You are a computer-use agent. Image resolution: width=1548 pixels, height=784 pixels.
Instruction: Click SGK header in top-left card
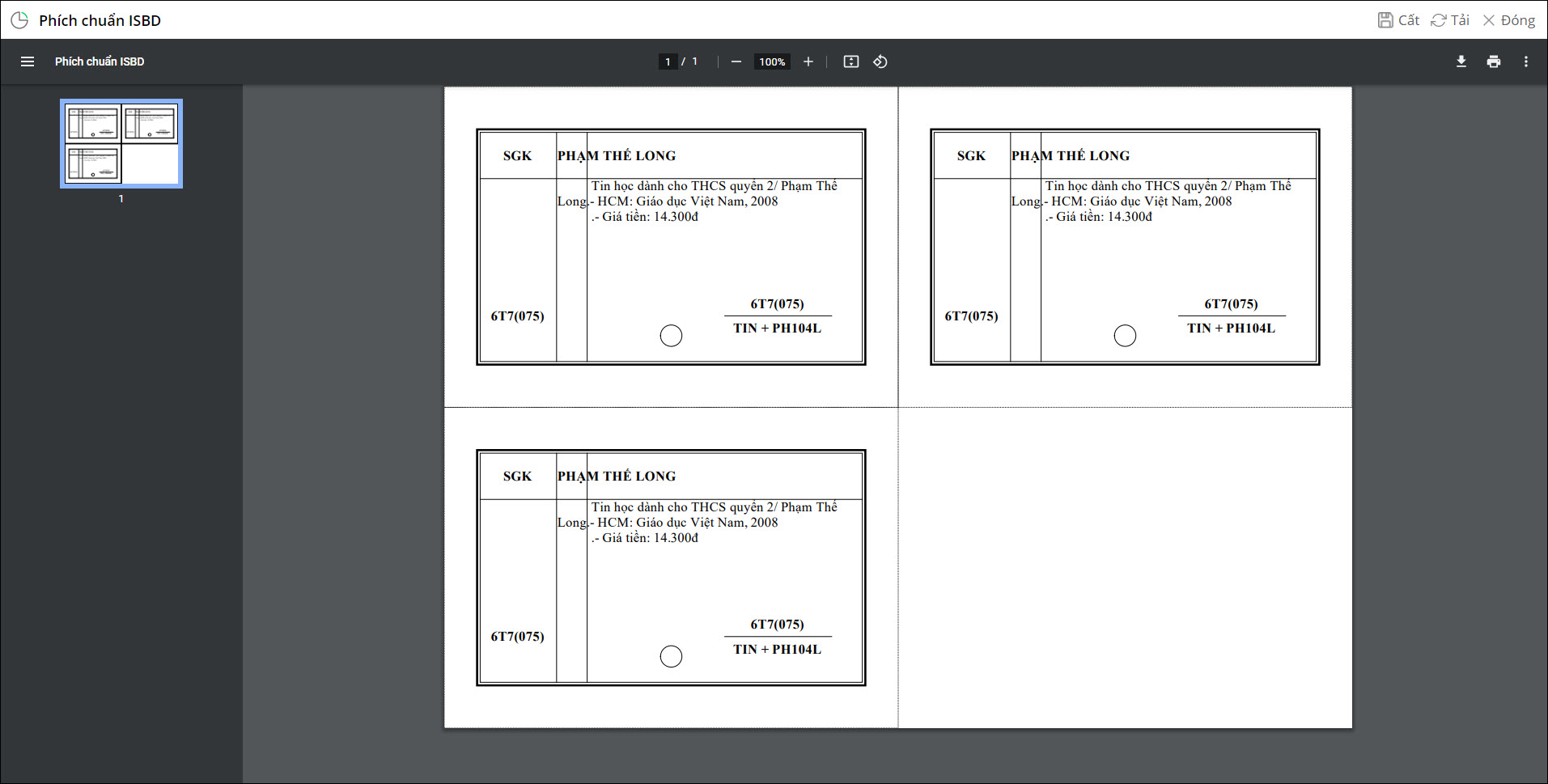point(517,155)
